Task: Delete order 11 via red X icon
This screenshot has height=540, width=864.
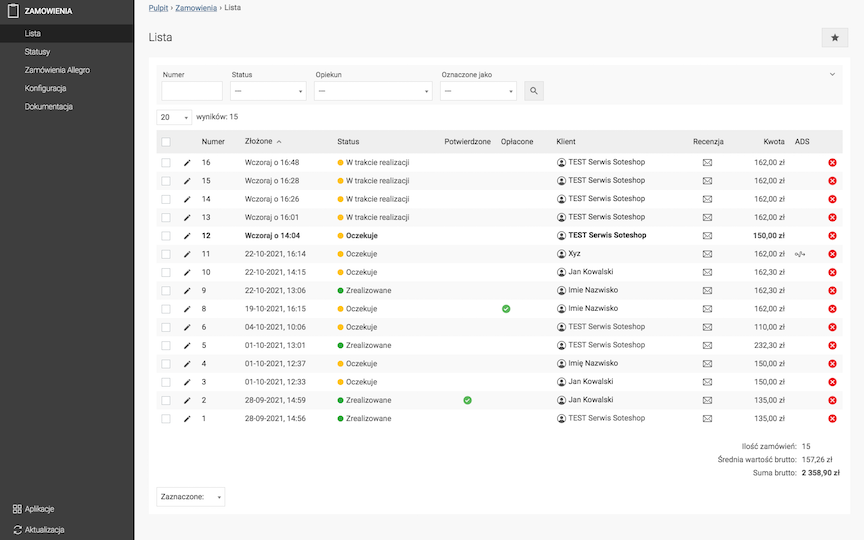Action: (x=832, y=254)
